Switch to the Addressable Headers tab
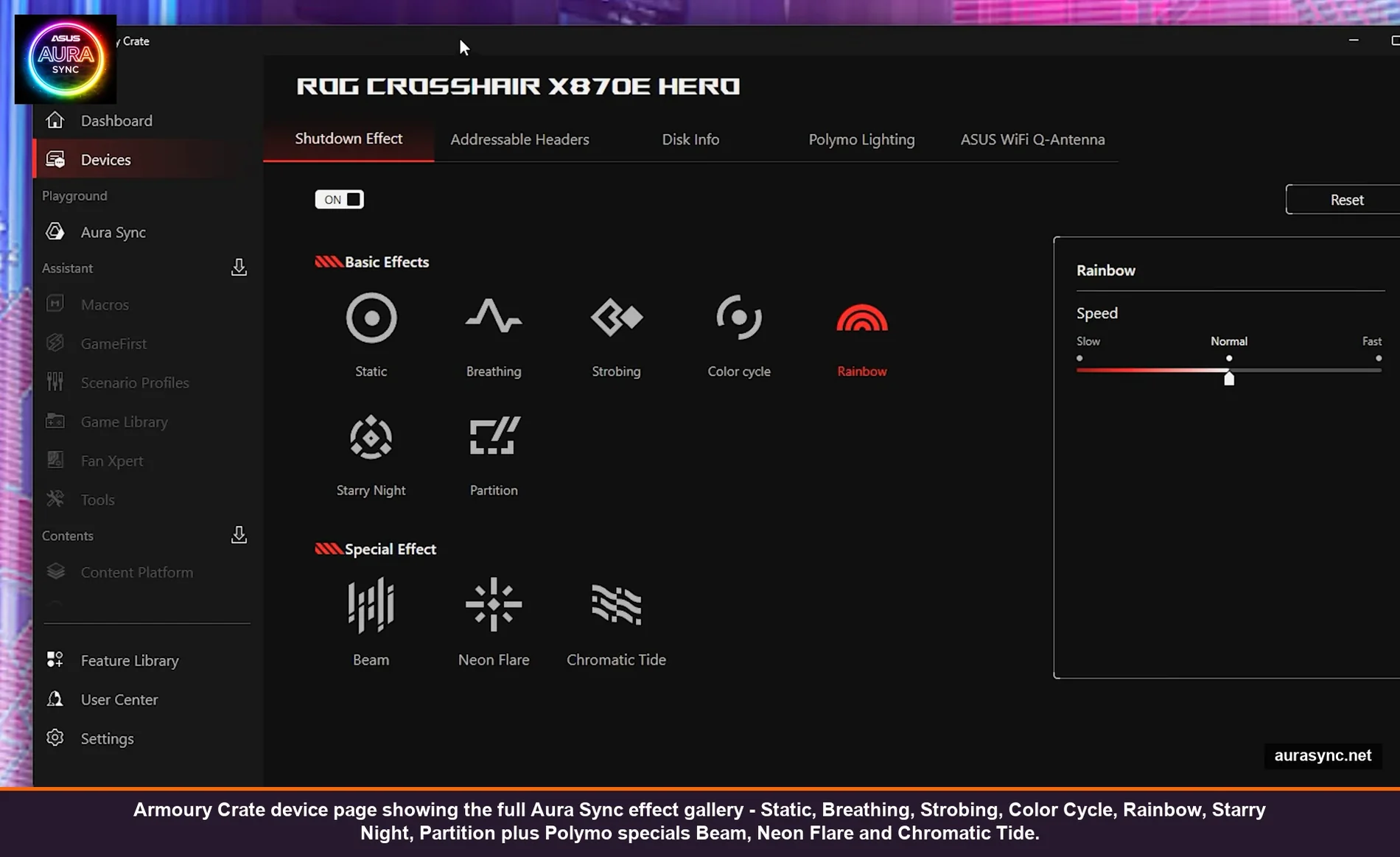 click(519, 139)
